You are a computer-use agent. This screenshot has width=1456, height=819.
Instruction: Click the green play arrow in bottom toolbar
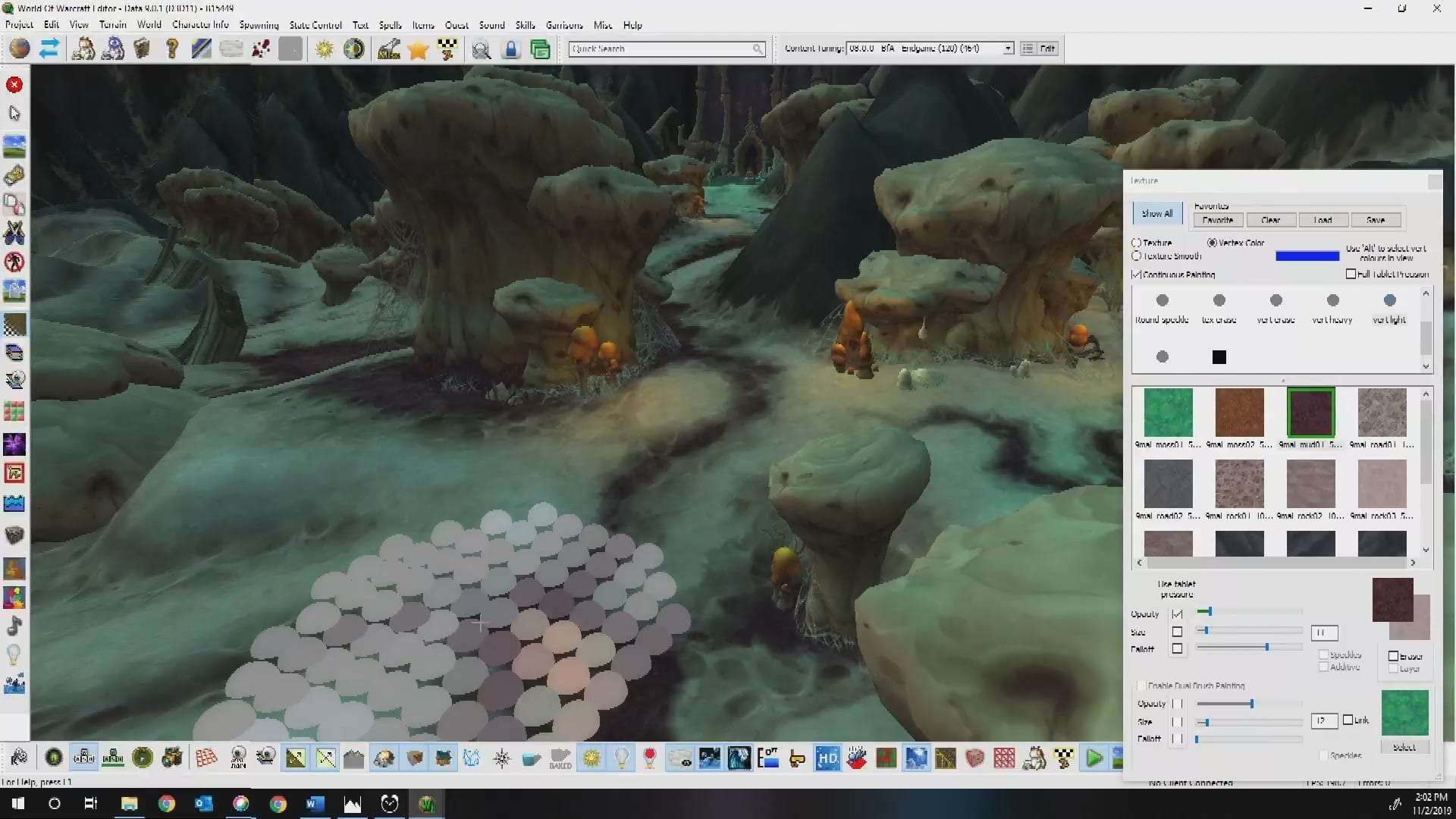(1094, 758)
